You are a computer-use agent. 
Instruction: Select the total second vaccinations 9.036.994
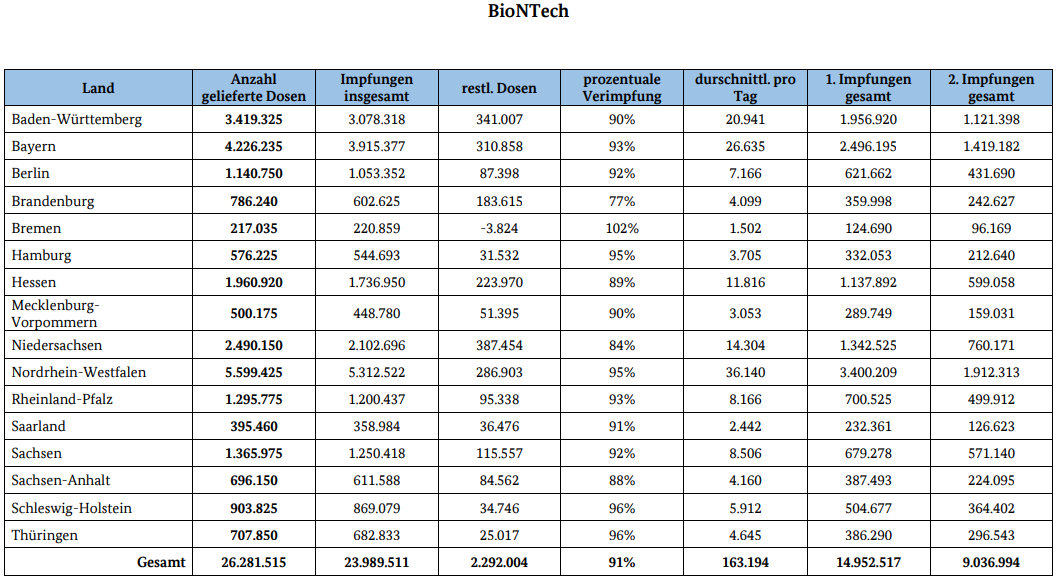click(x=991, y=563)
